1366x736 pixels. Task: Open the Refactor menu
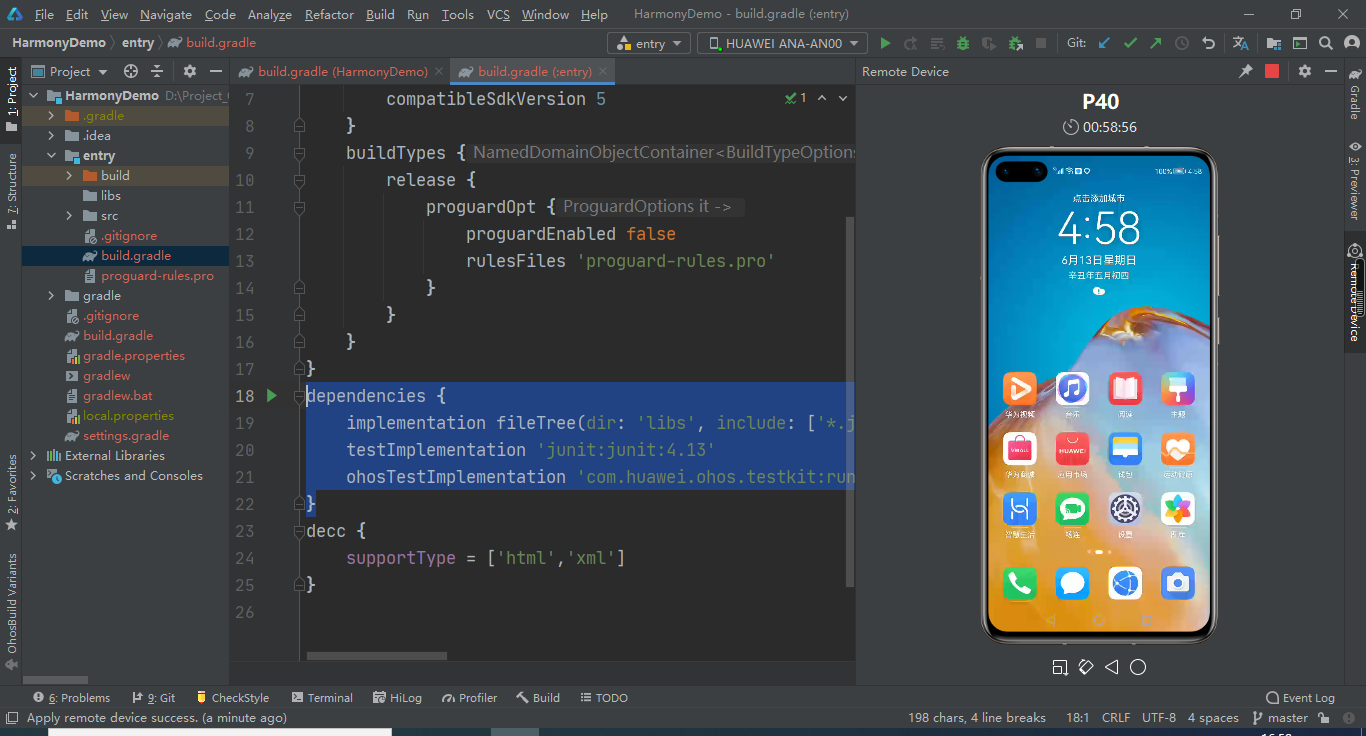pos(329,15)
